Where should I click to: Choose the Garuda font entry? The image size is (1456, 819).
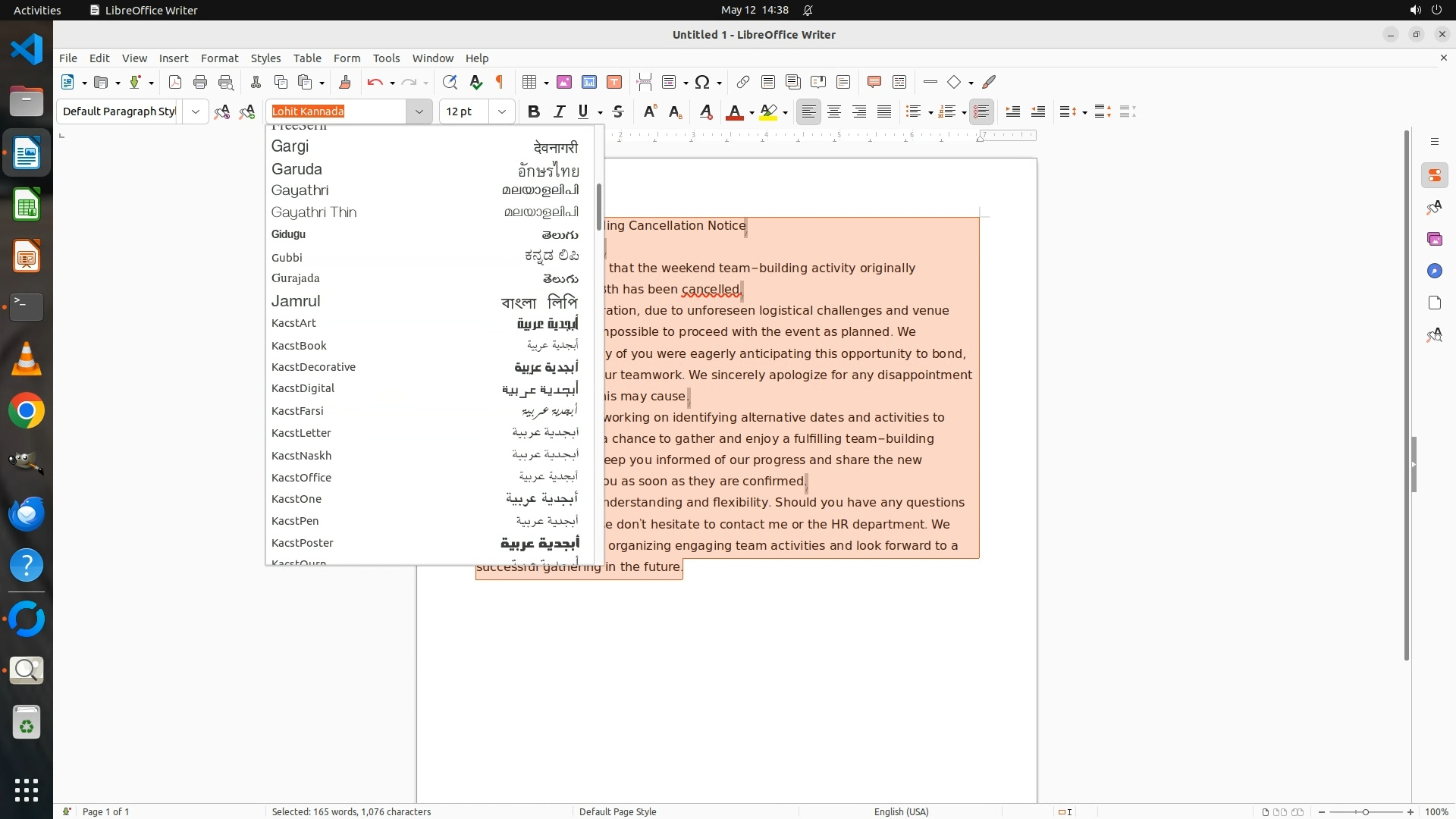click(x=297, y=169)
